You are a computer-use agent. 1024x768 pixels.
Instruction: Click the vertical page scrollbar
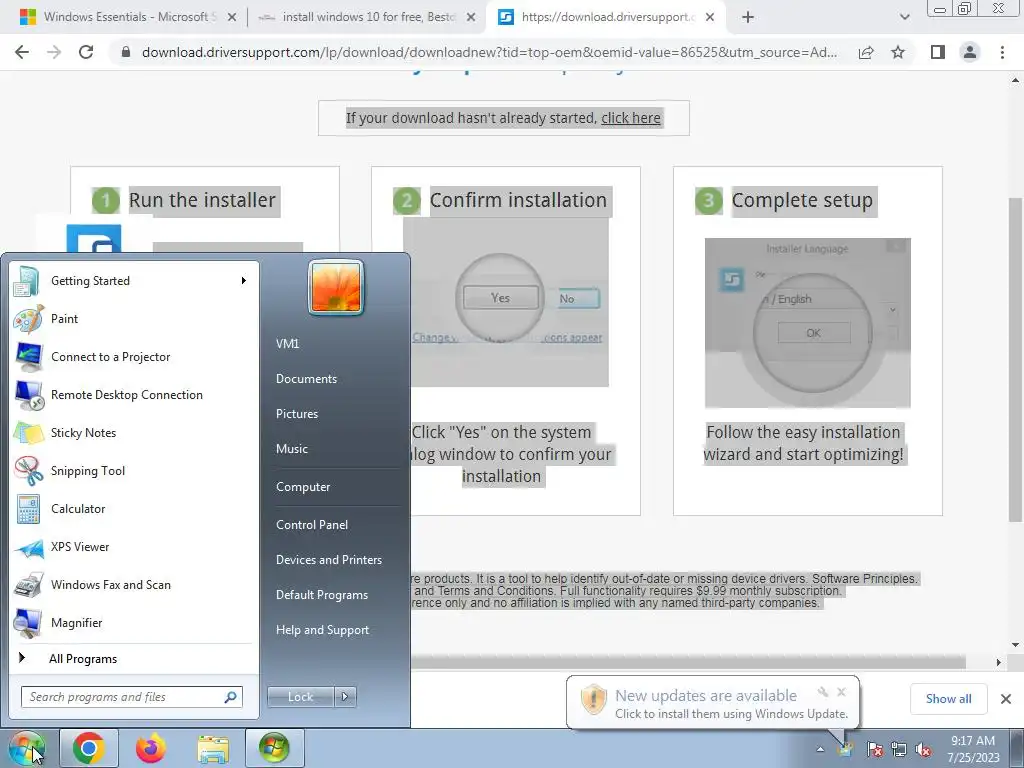[1015, 359]
